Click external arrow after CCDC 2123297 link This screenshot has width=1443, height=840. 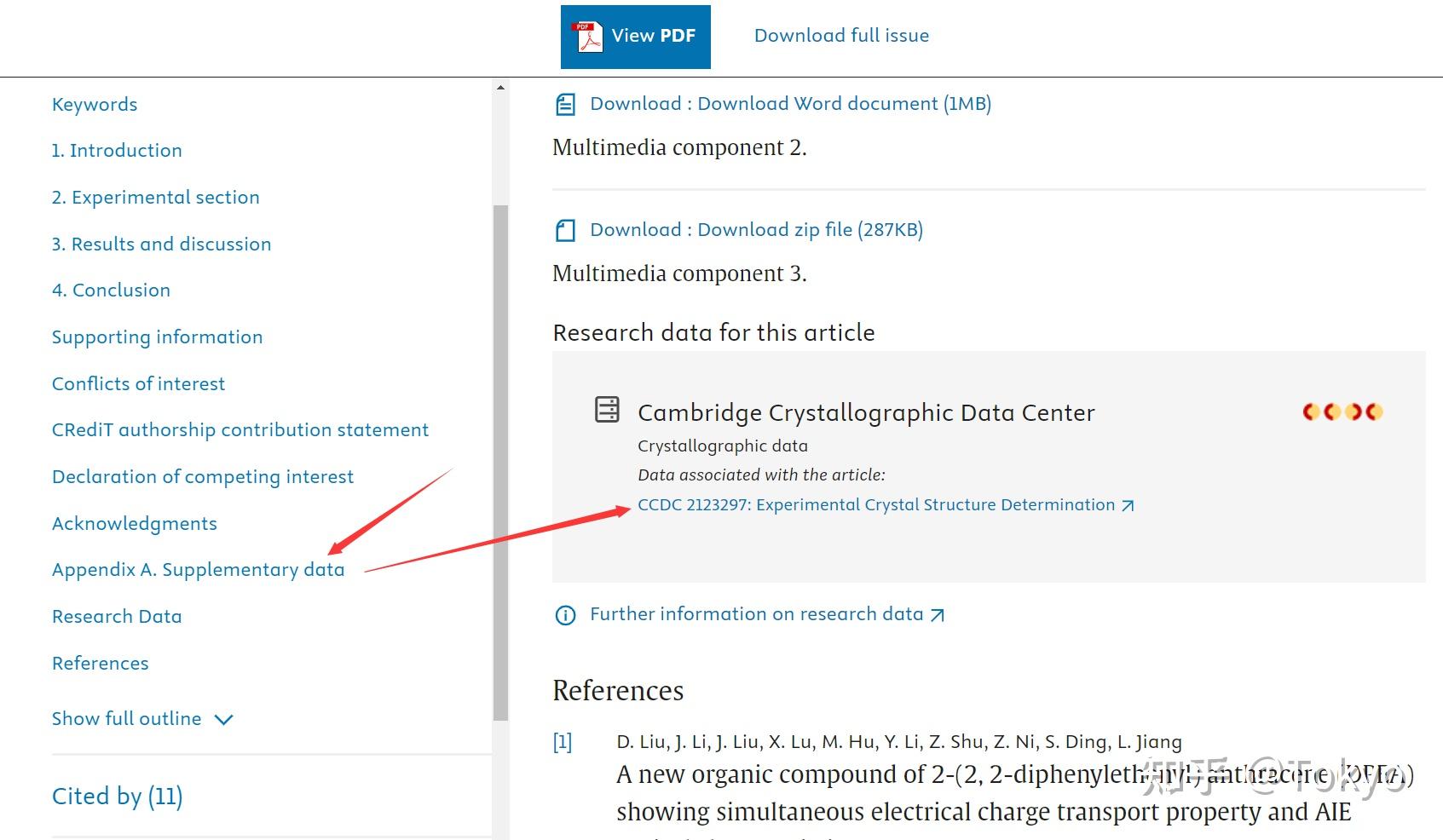pyautogui.click(x=1128, y=506)
